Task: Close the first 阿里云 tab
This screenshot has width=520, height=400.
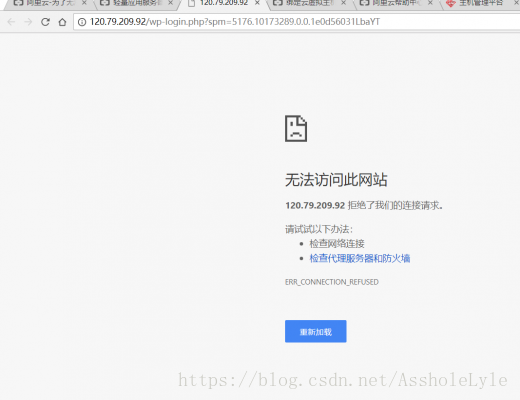Action: tap(84, 3)
